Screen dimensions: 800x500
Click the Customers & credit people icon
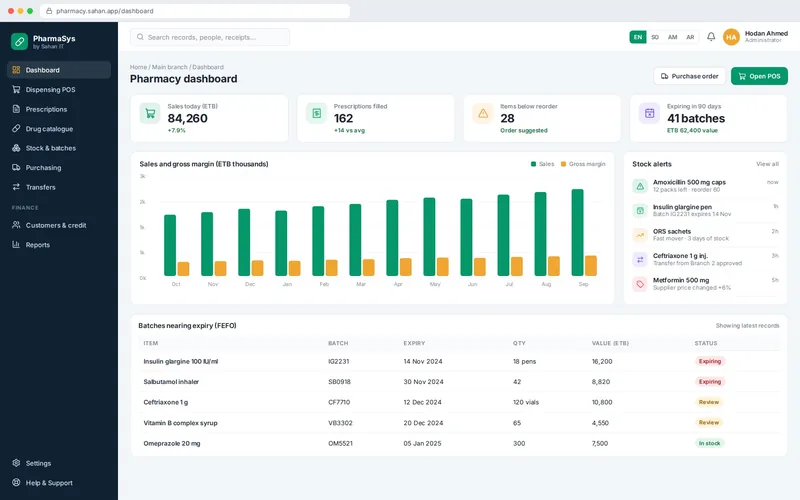pyautogui.click(x=16, y=224)
